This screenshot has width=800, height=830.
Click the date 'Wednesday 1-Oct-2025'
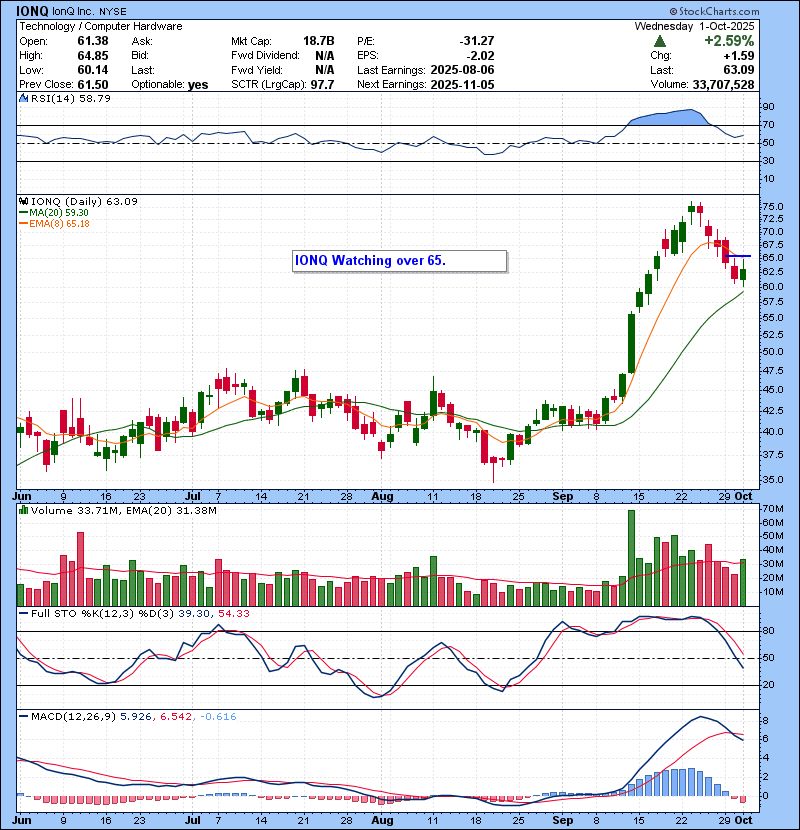point(694,26)
